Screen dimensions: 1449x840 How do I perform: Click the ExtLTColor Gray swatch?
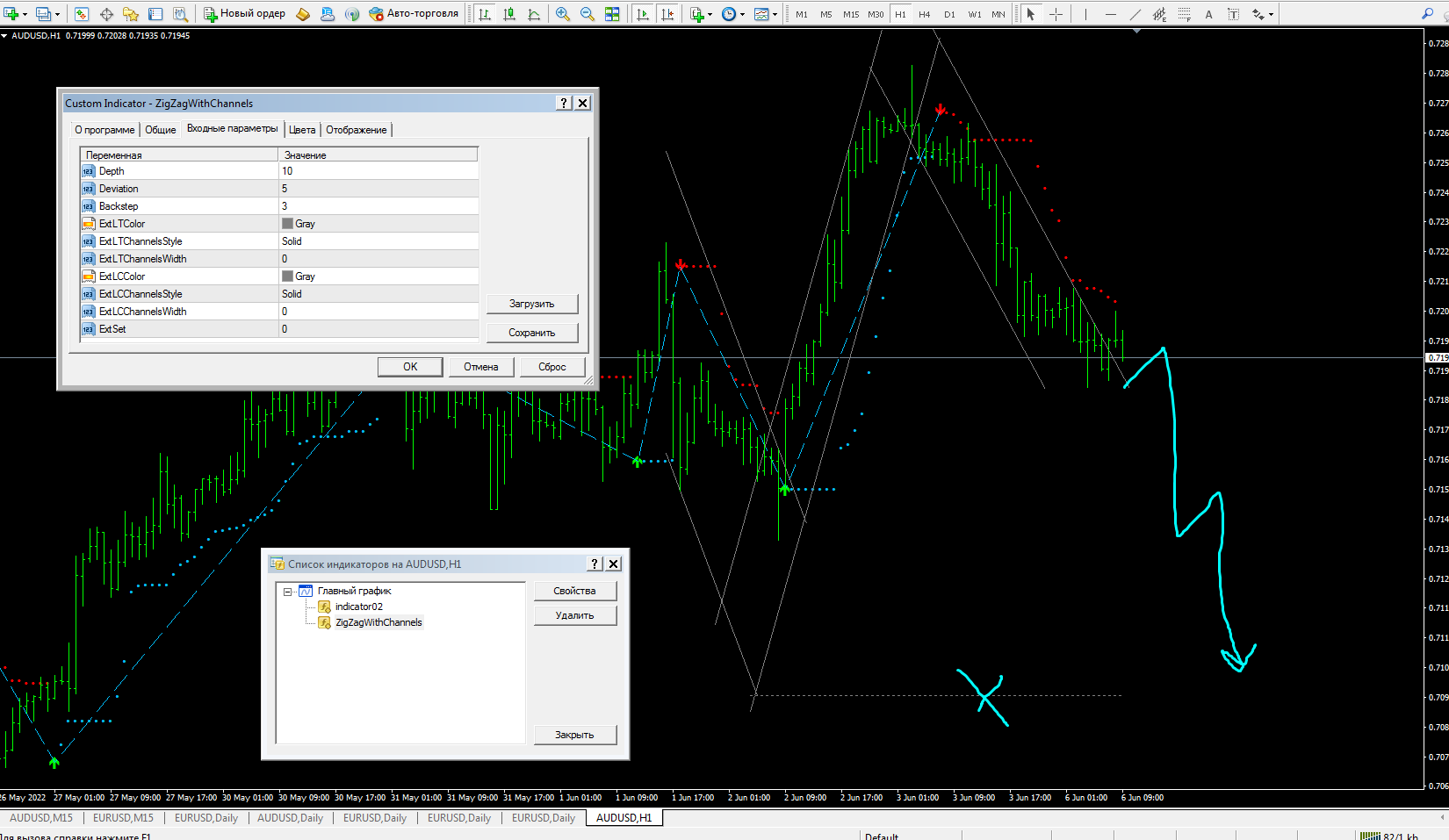click(287, 224)
